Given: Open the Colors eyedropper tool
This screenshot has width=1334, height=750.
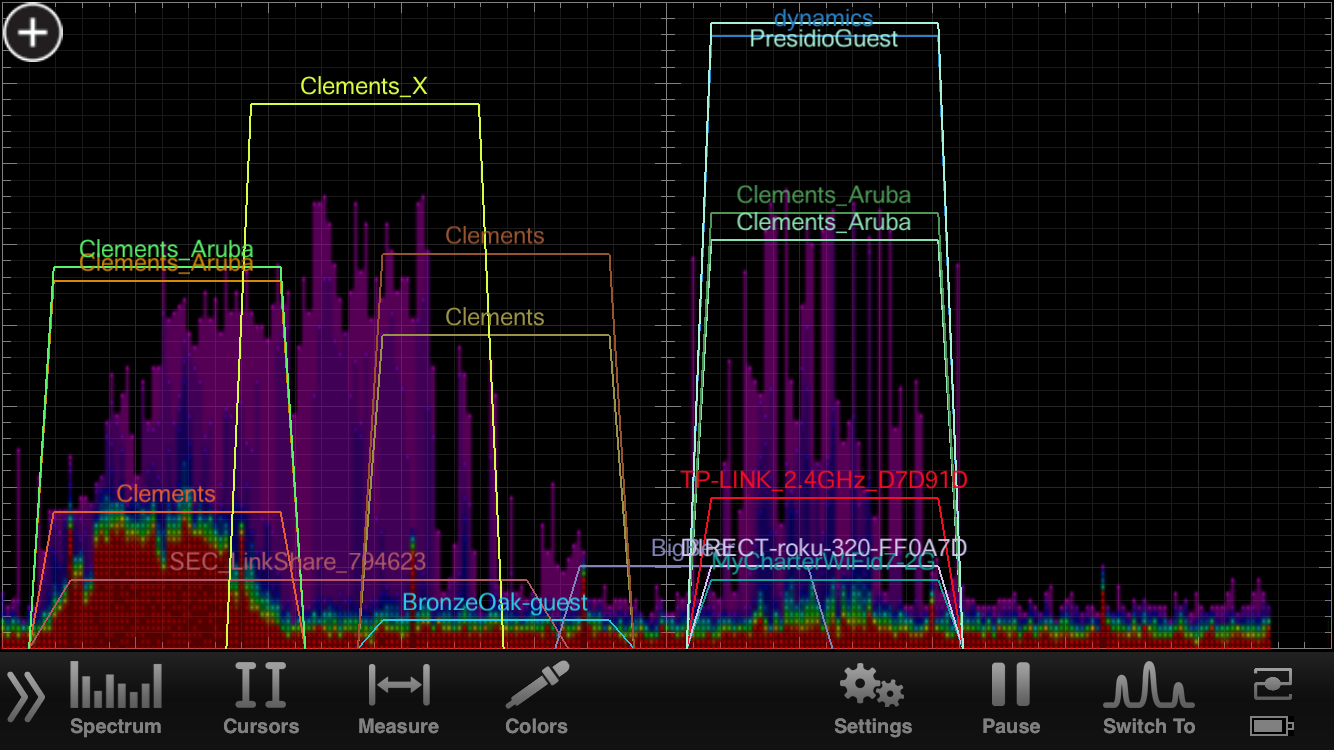Looking at the screenshot, I should coord(536,698).
